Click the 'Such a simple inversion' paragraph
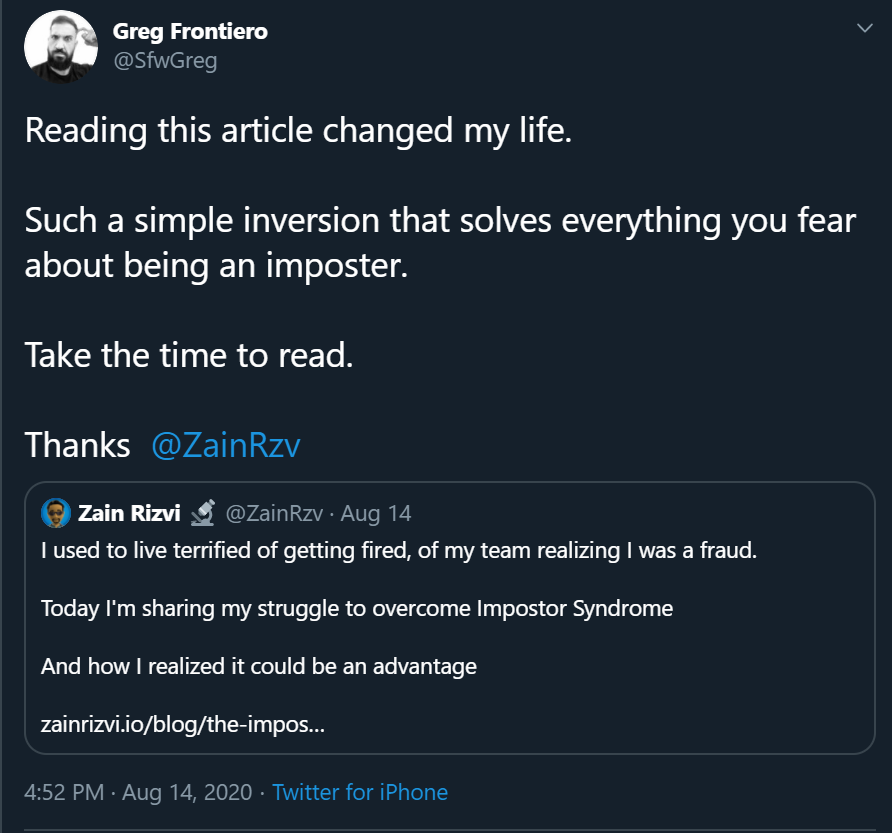 [440, 243]
